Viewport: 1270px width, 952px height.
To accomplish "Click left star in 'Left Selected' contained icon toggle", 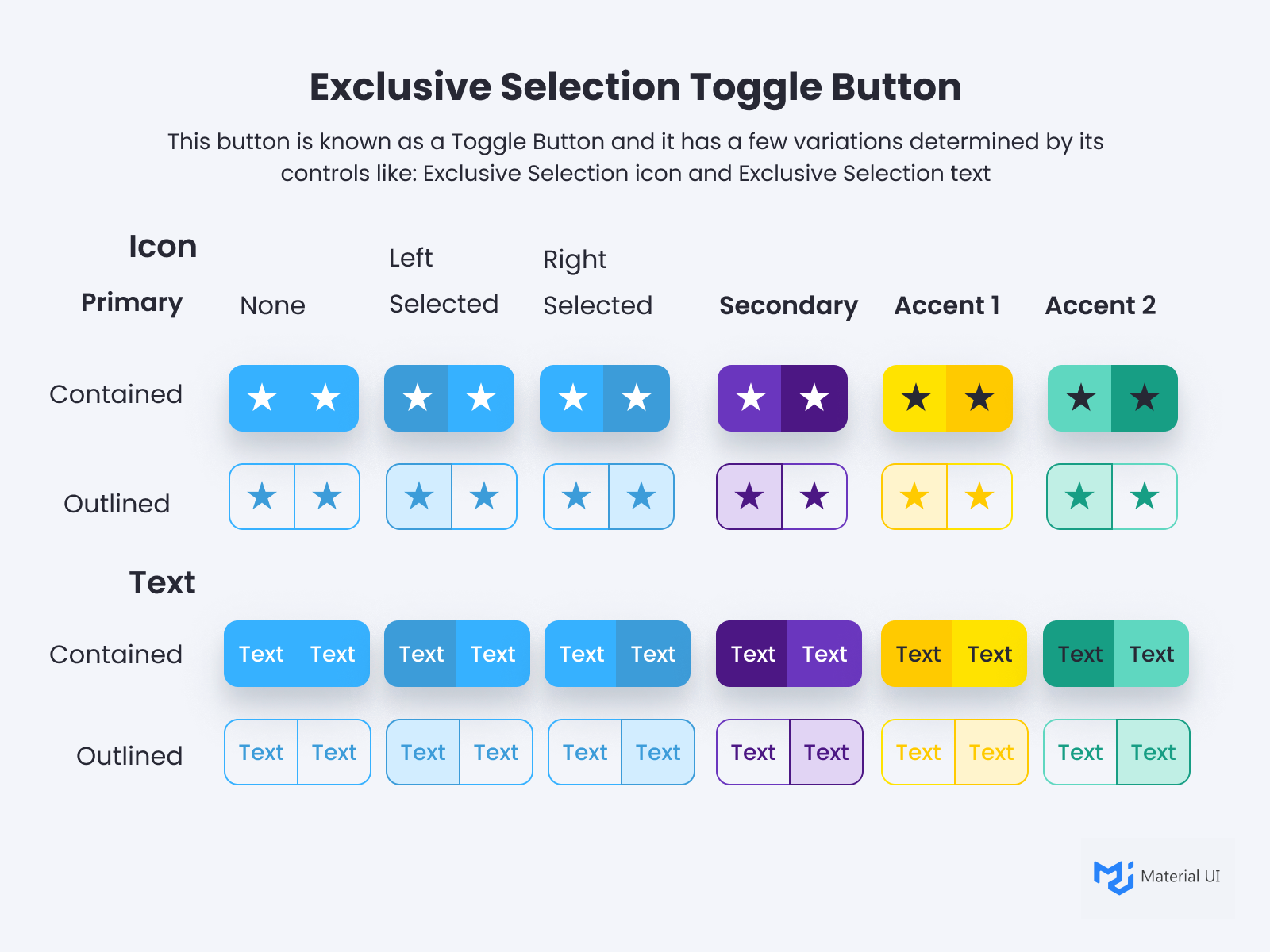I will [417, 398].
